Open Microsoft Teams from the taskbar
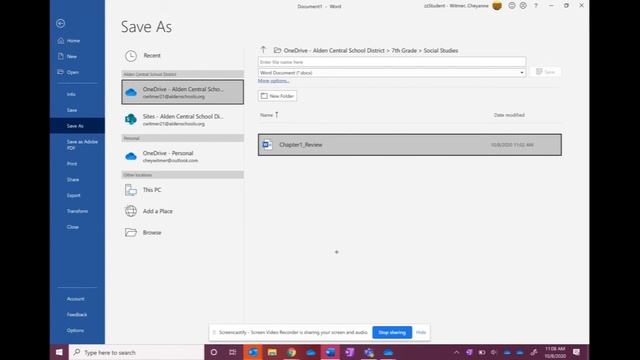 click(369, 352)
